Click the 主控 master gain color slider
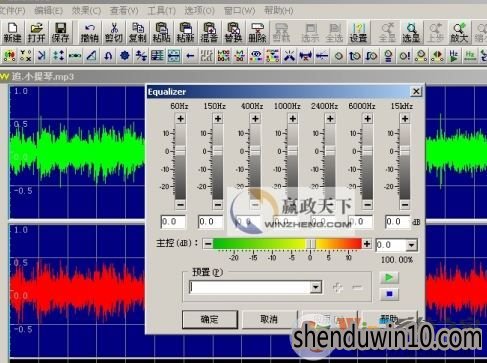 point(287,244)
